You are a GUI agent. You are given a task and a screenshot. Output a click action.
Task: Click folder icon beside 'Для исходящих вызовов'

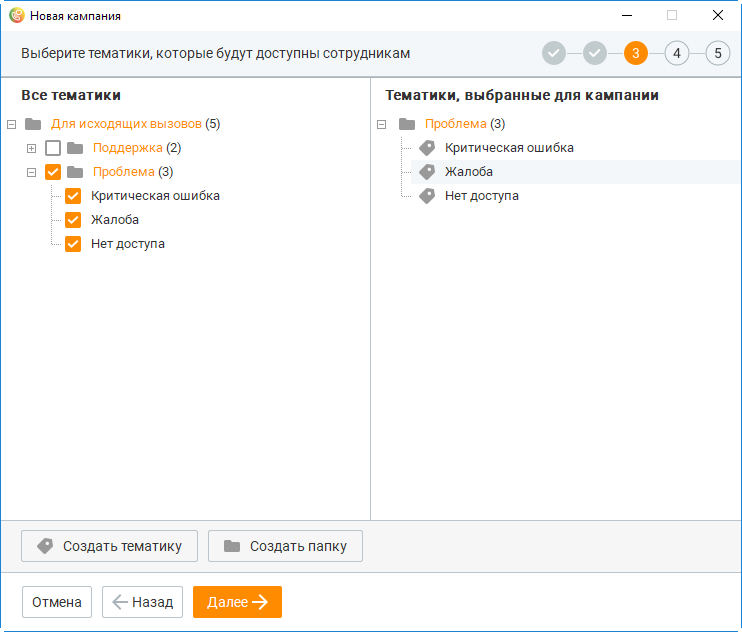tap(33, 124)
